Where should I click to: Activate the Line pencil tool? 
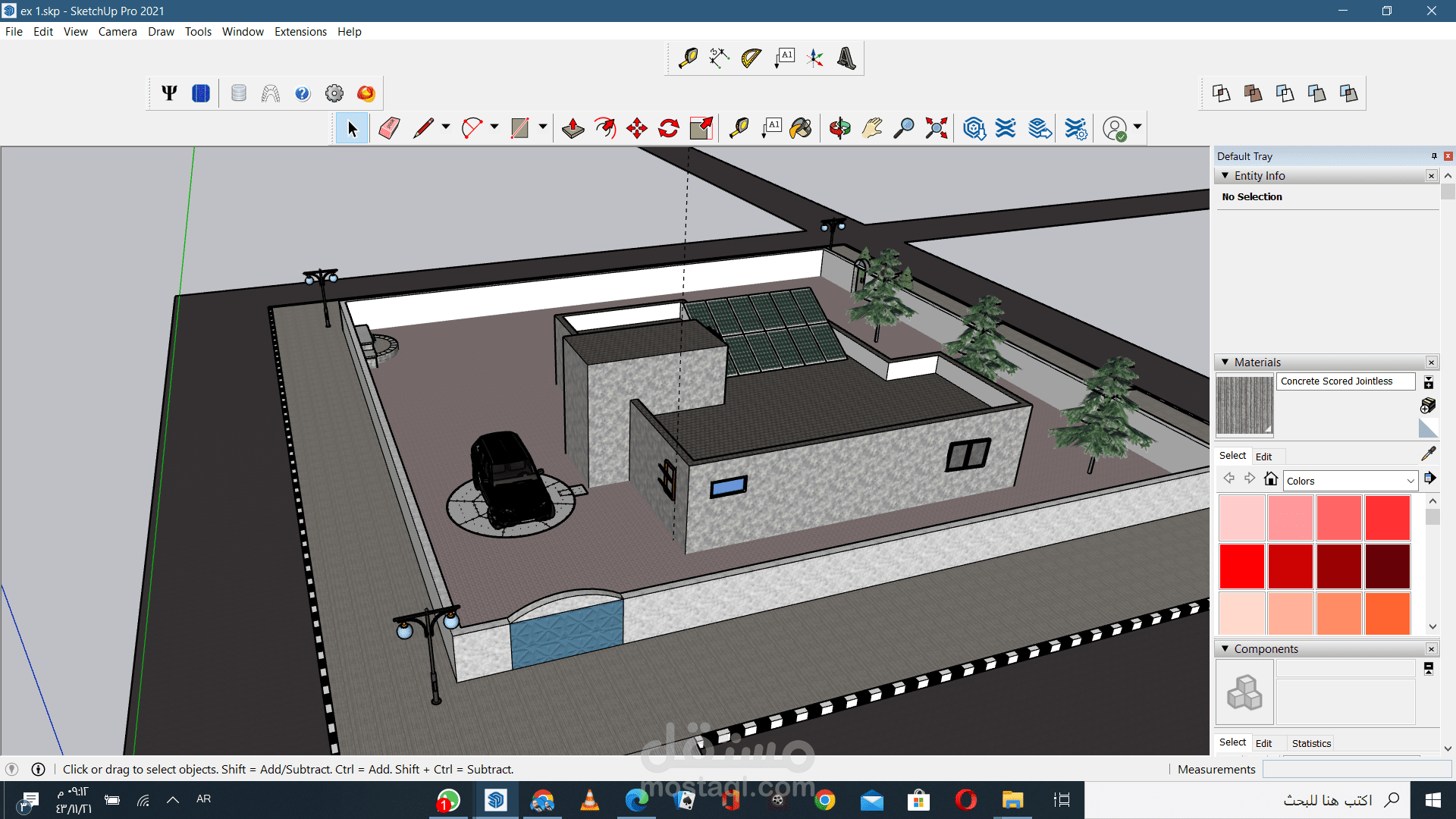[x=423, y=128]
